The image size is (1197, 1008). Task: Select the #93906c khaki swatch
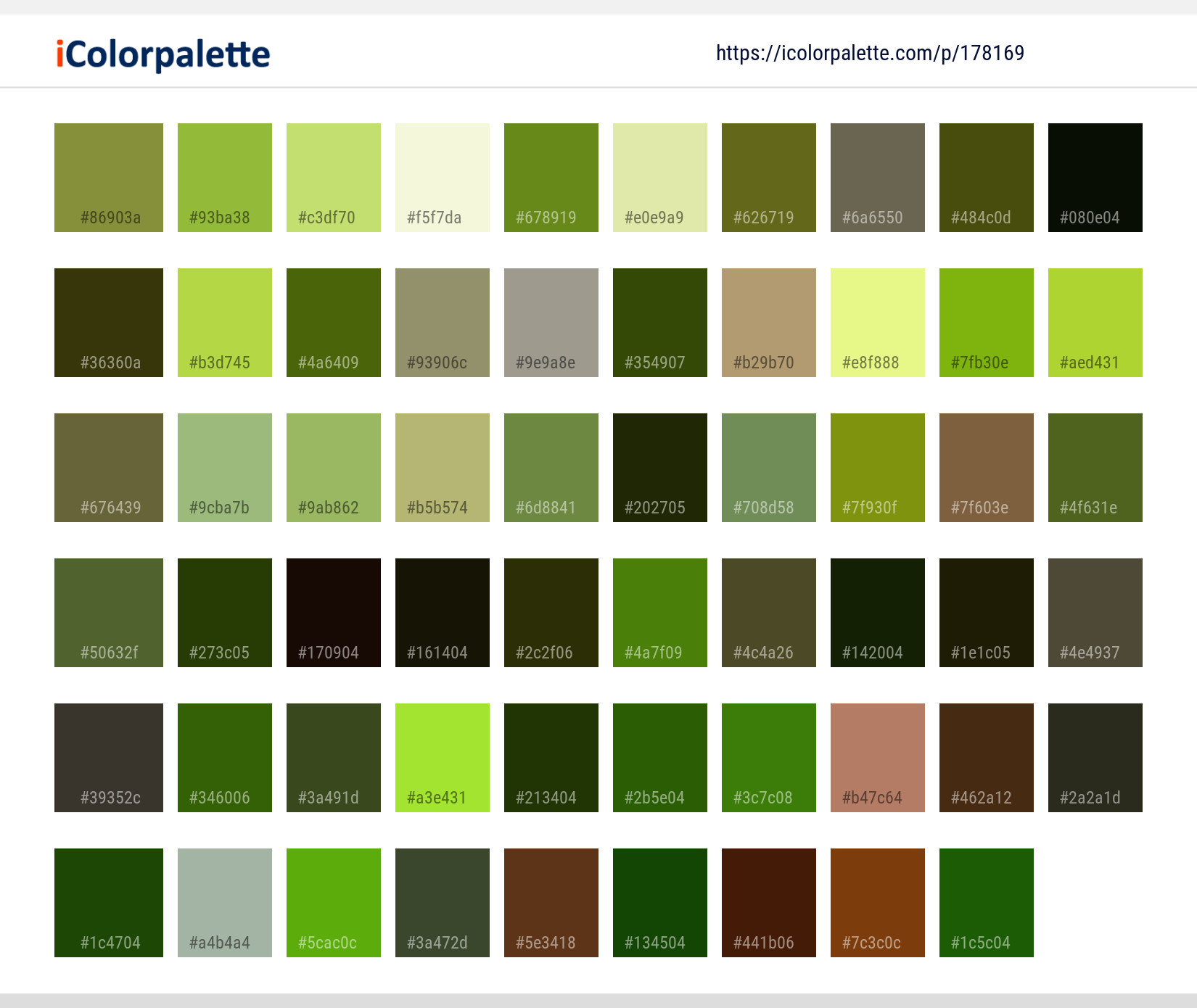[443, 323]
